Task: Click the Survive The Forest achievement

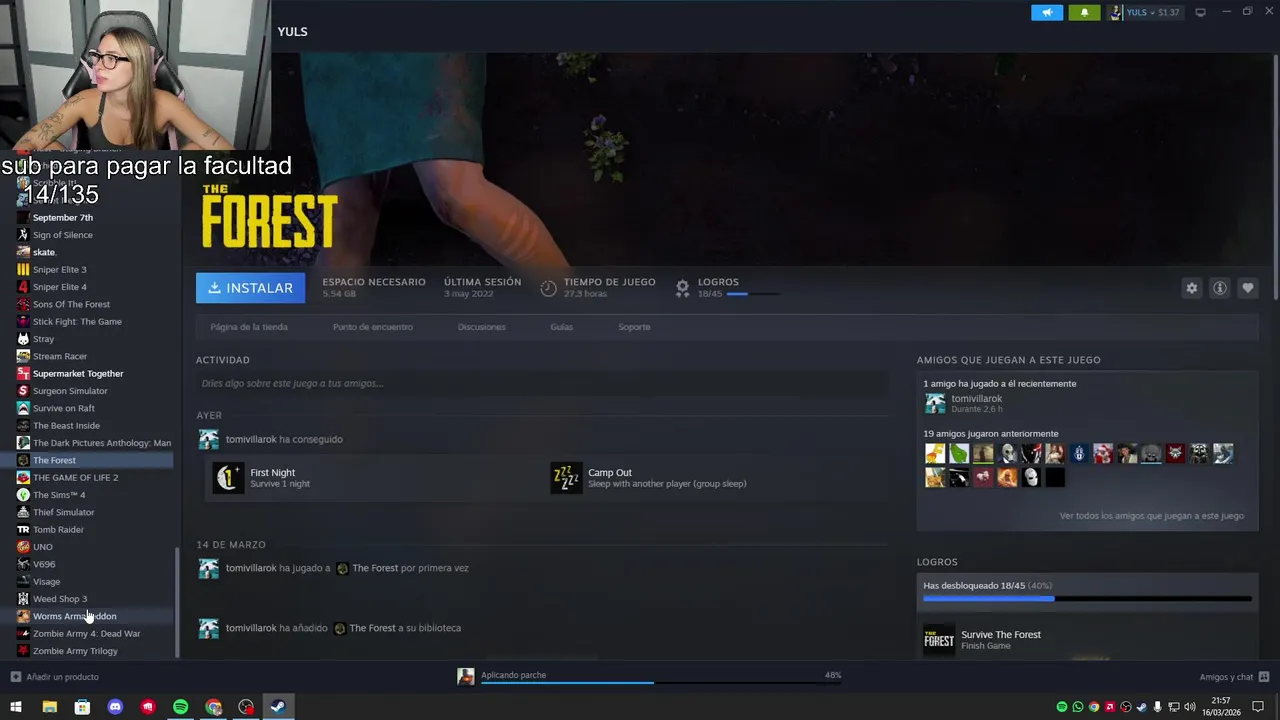Action: 1000,635
